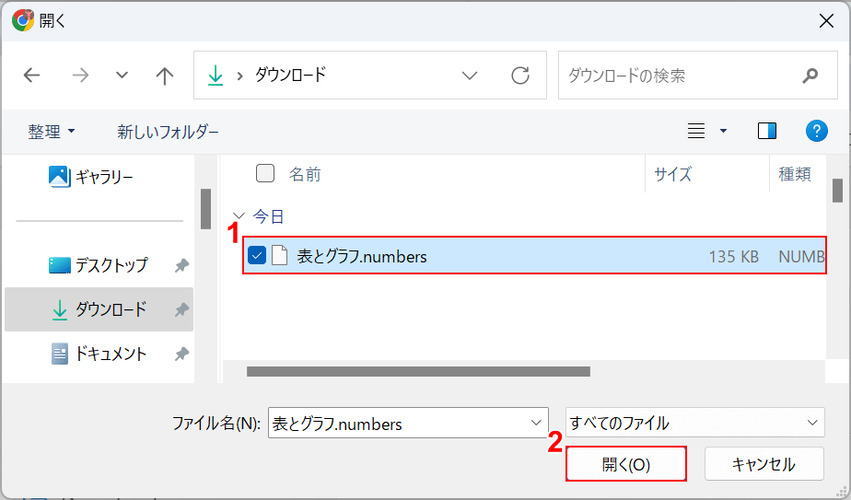The width and height of the screenshot is (851, 500).
Task: Unpin デスクトップ via its pin icon
Action: pyautogui.click(x=181, y=265)
